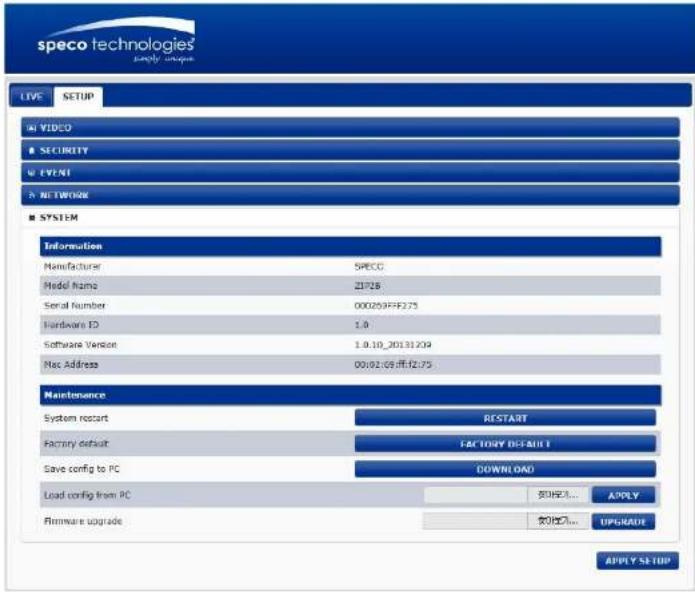Image resolution: width=695 pixels, height=592 pixels.
Task: Collapse the SYSTEM section
Action: (350, 218)
